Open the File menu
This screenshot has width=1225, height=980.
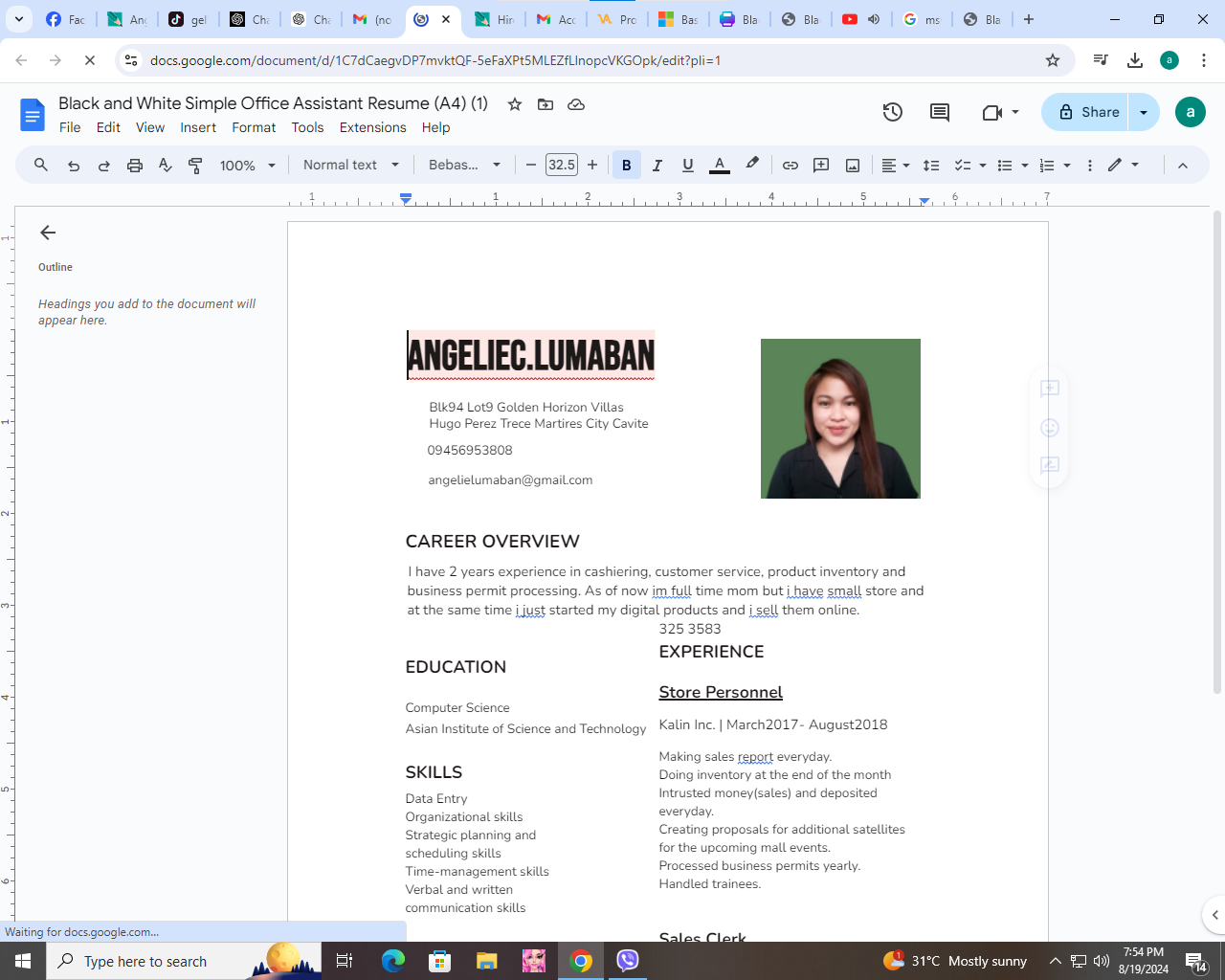pos(70,127)
